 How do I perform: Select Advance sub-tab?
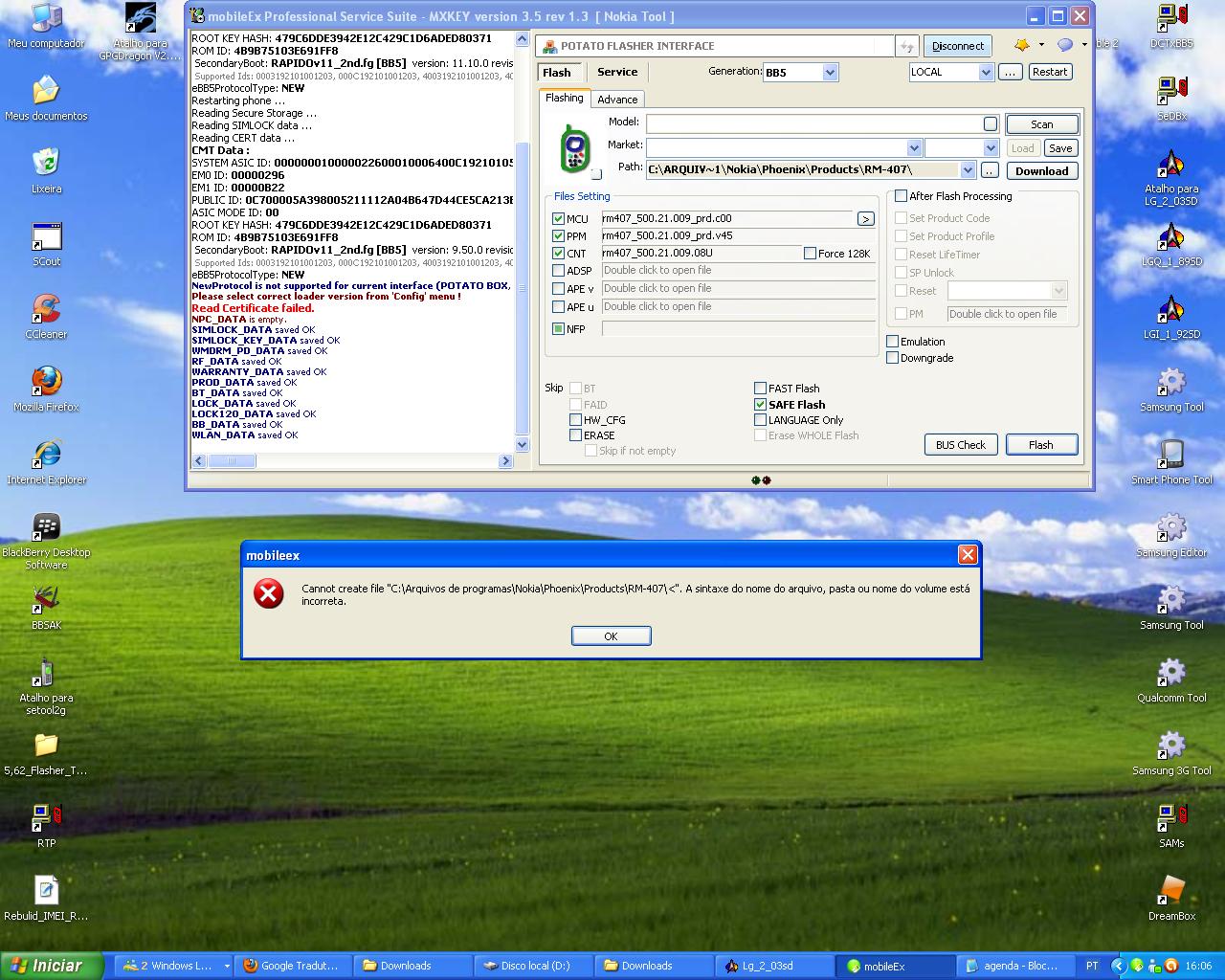pyautogui.click(x=617, y=100)
